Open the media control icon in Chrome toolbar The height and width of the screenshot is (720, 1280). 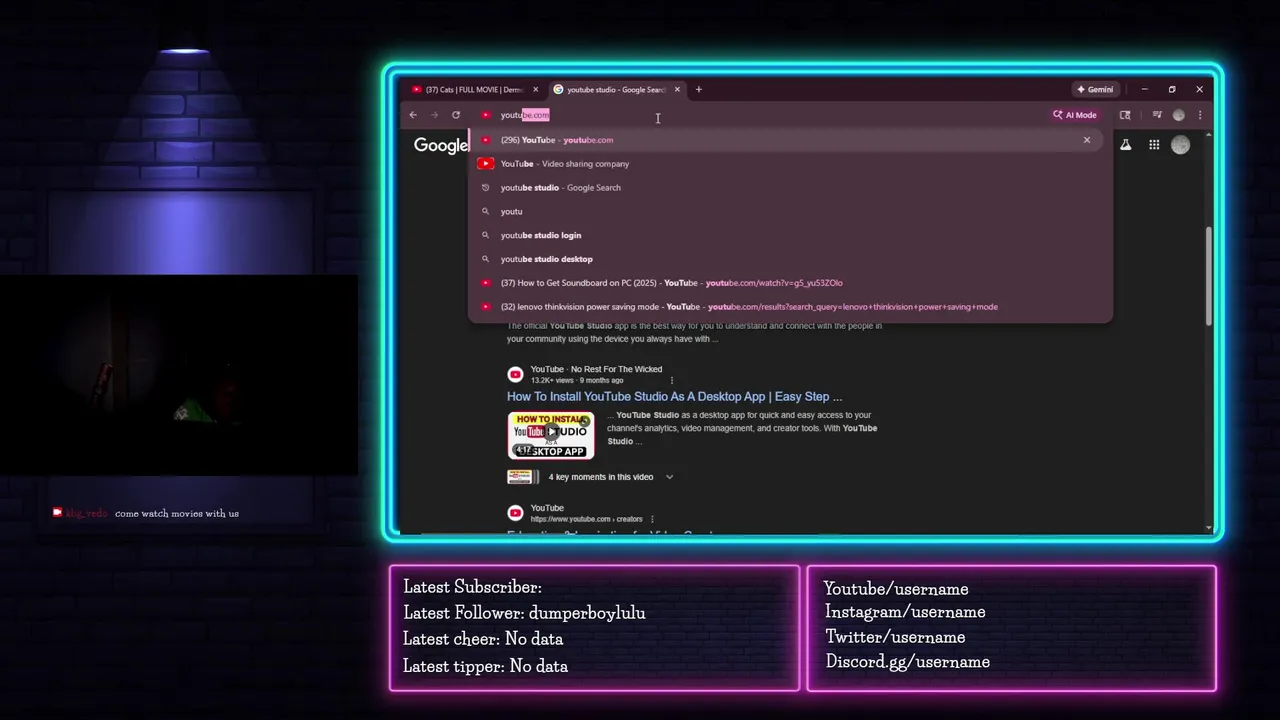pos(1157,115)
